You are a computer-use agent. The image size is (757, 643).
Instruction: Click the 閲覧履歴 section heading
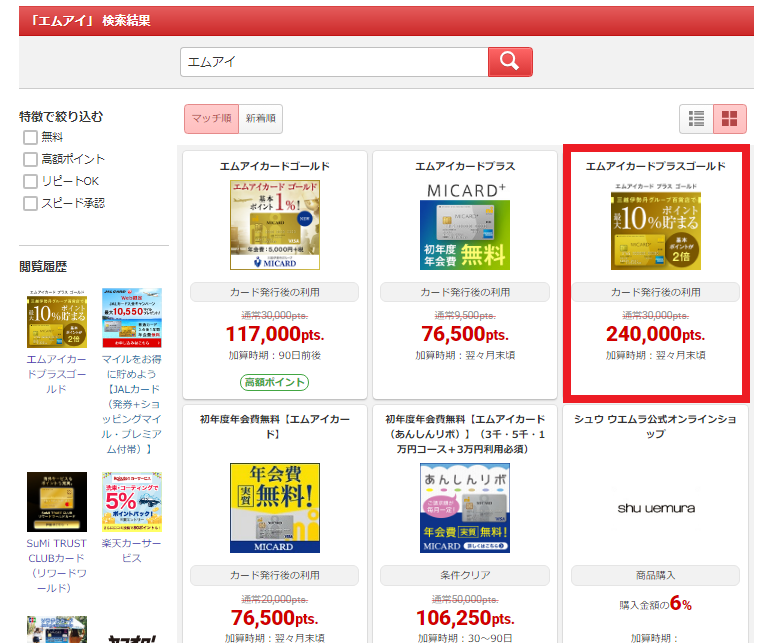43,266
